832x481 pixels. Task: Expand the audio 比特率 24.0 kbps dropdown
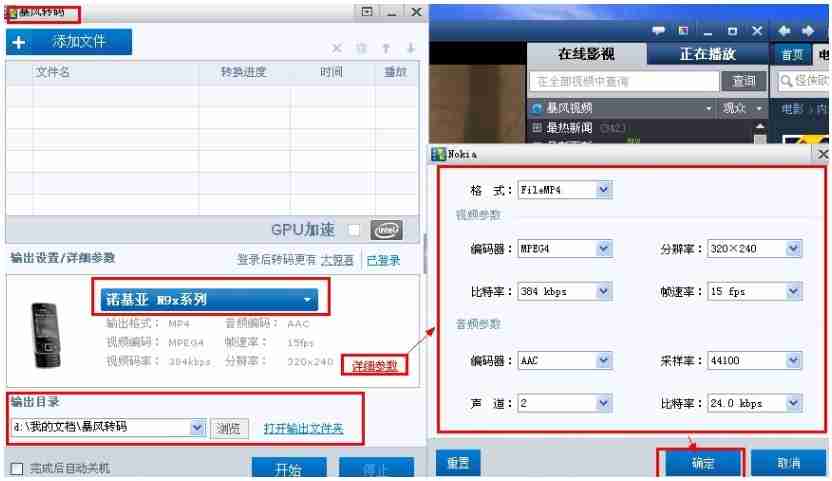(793, 403)
